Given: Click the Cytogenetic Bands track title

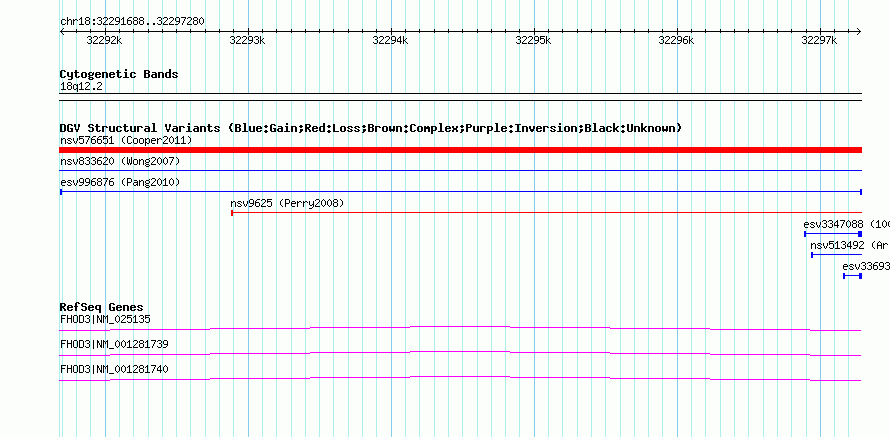Looking at the screenshot, I should pyautogui.click(x=119, y=74).
